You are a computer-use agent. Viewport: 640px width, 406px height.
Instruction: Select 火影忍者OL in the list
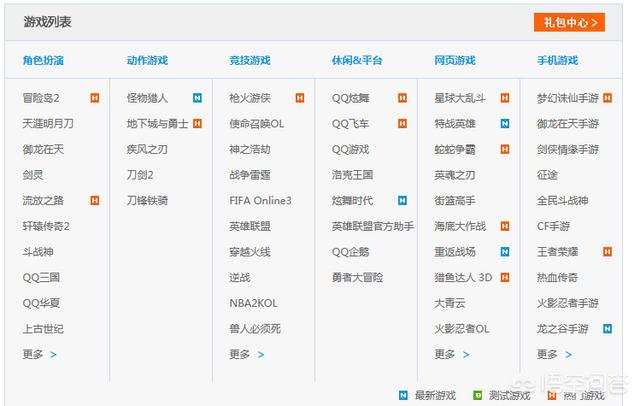(462, 328)
